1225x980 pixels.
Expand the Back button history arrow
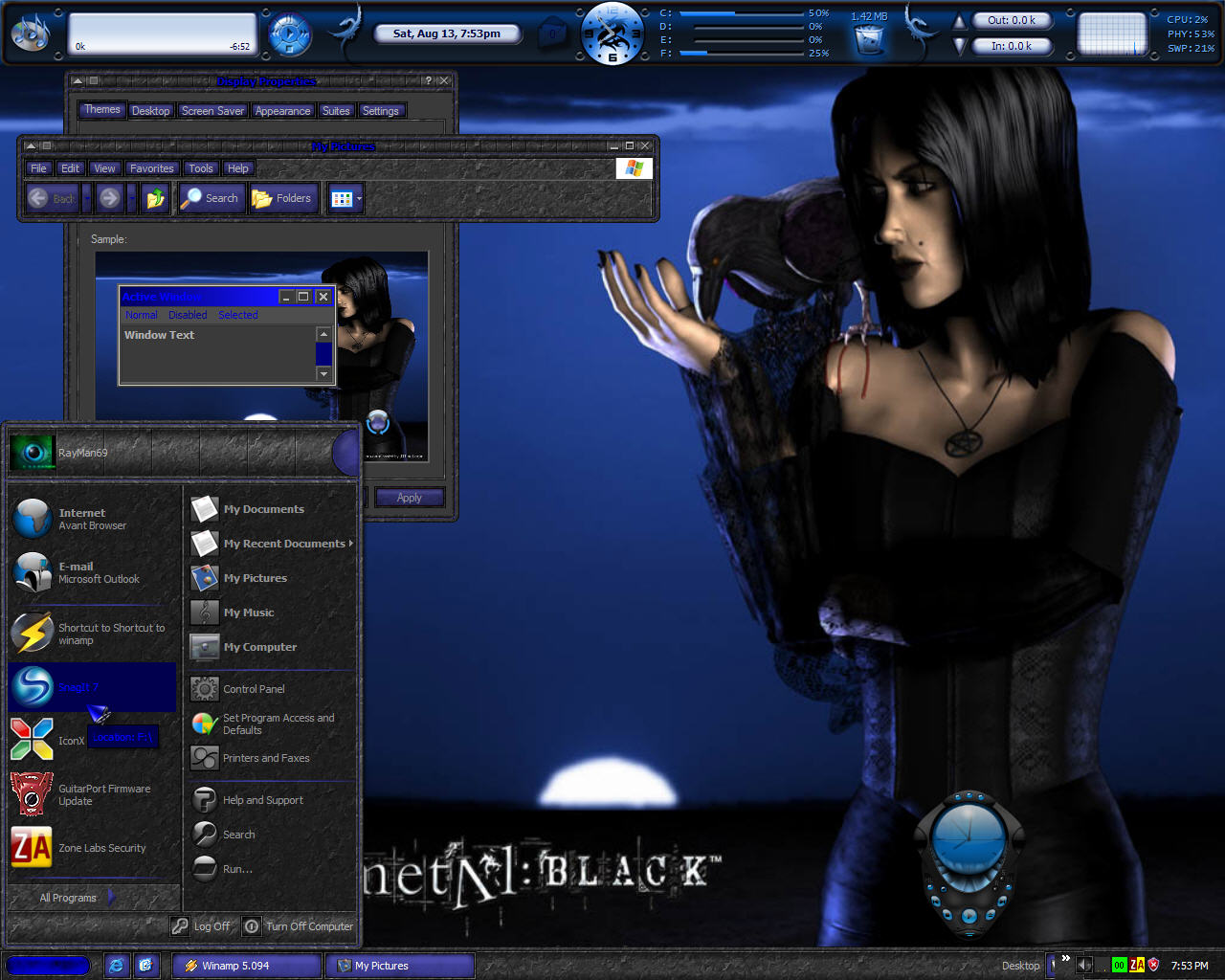point(86,198)
